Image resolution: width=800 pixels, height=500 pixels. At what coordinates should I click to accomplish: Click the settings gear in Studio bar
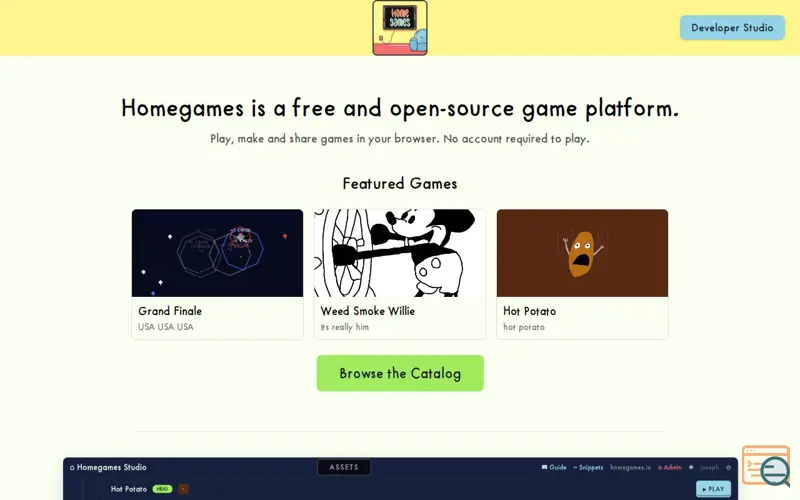coord(729,467)
